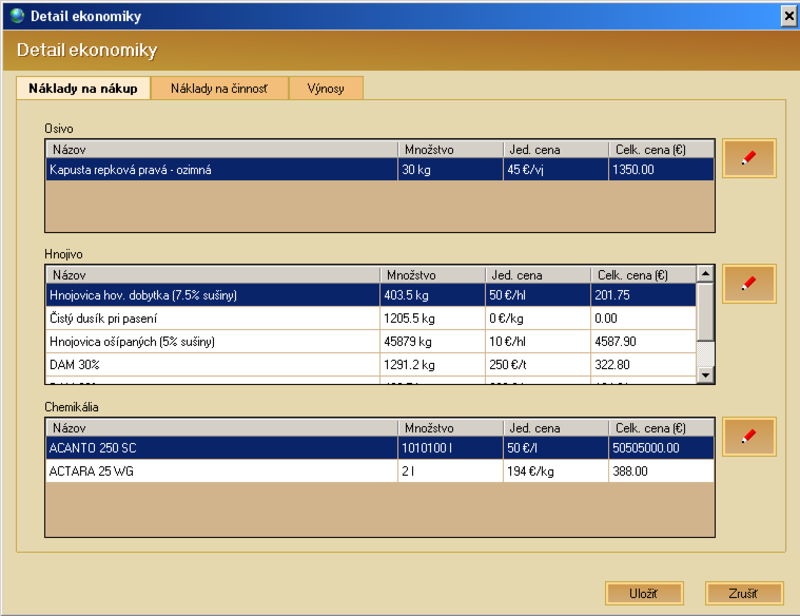
Task: Click the 2 l quantity cell
Action: coord(451,471)
